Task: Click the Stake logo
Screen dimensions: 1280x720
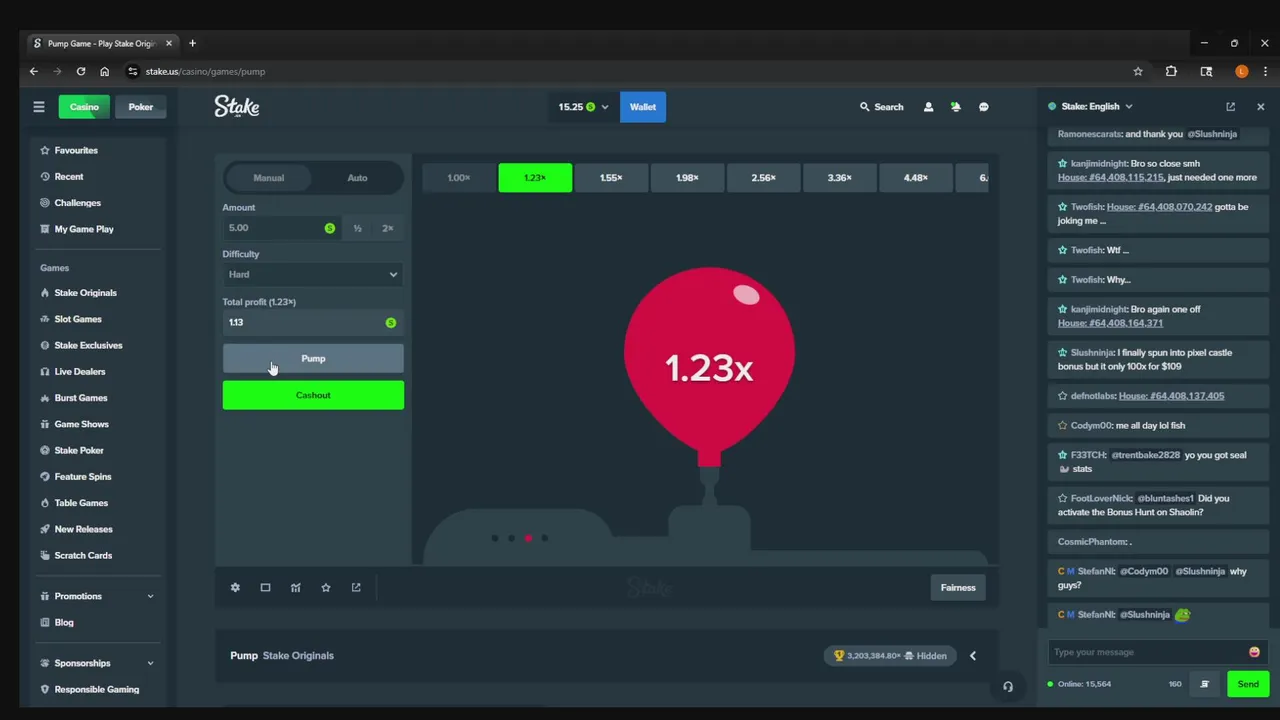Action: point(237,107)
